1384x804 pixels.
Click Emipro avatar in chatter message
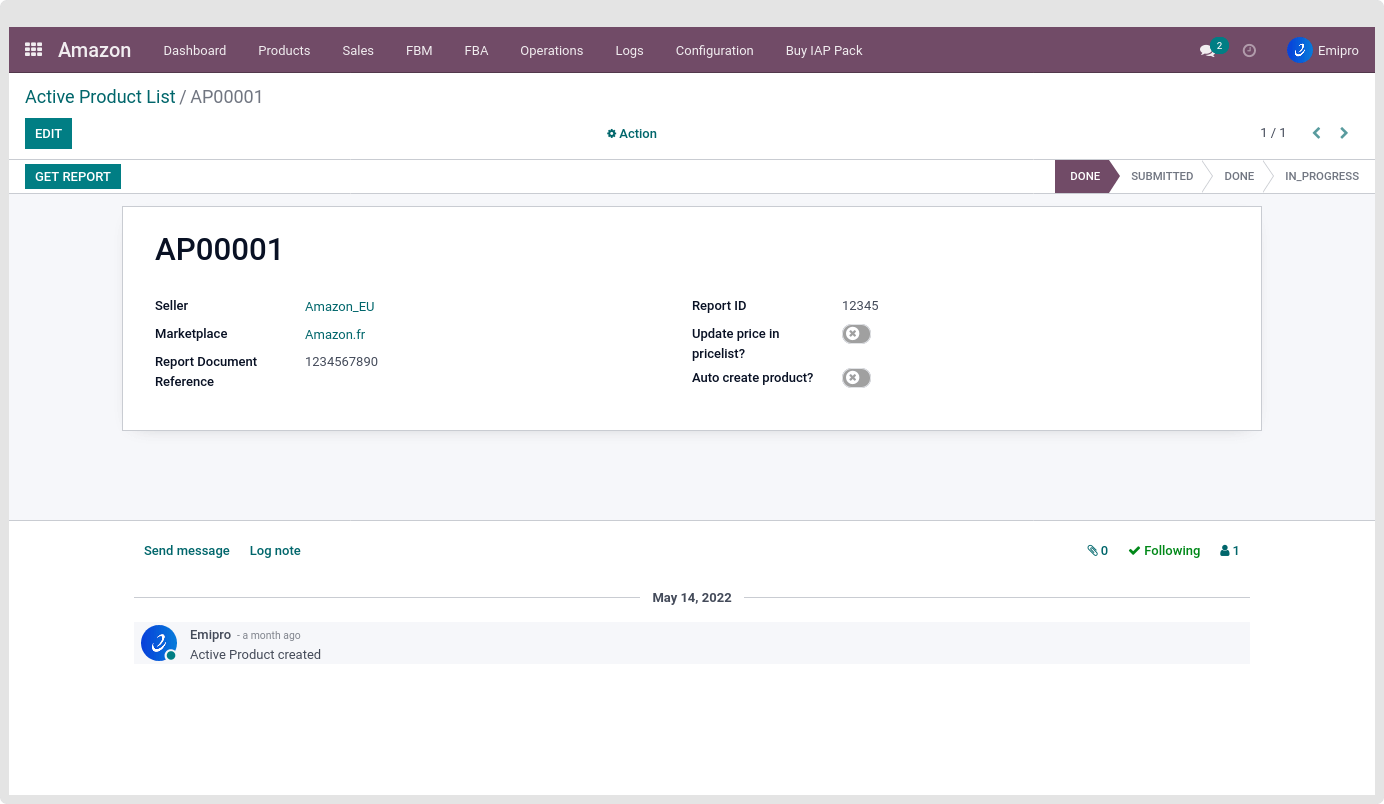pyautogui.click(x=159, y=643)
